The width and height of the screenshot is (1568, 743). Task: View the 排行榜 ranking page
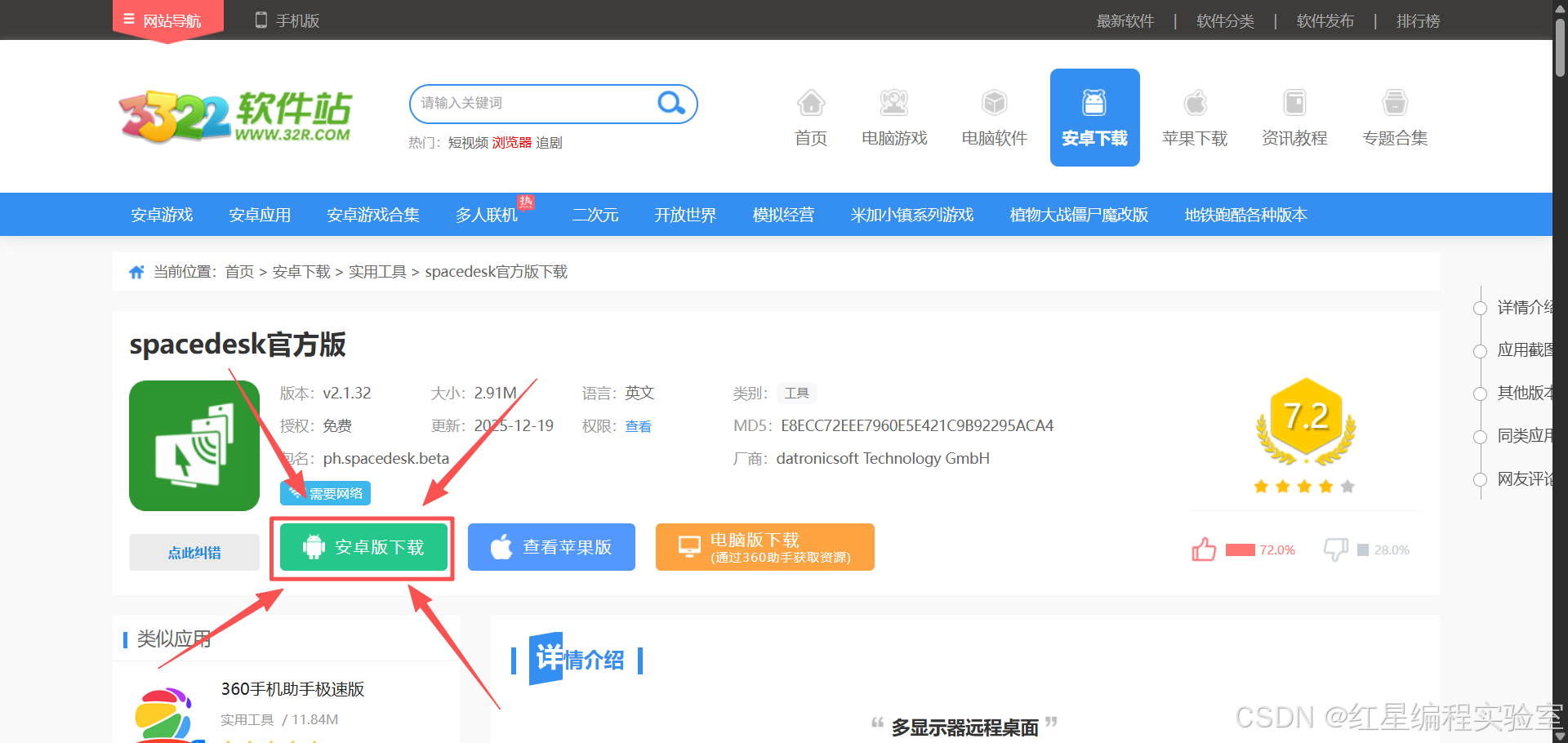pyautogui.click(x=1419, y=21)
